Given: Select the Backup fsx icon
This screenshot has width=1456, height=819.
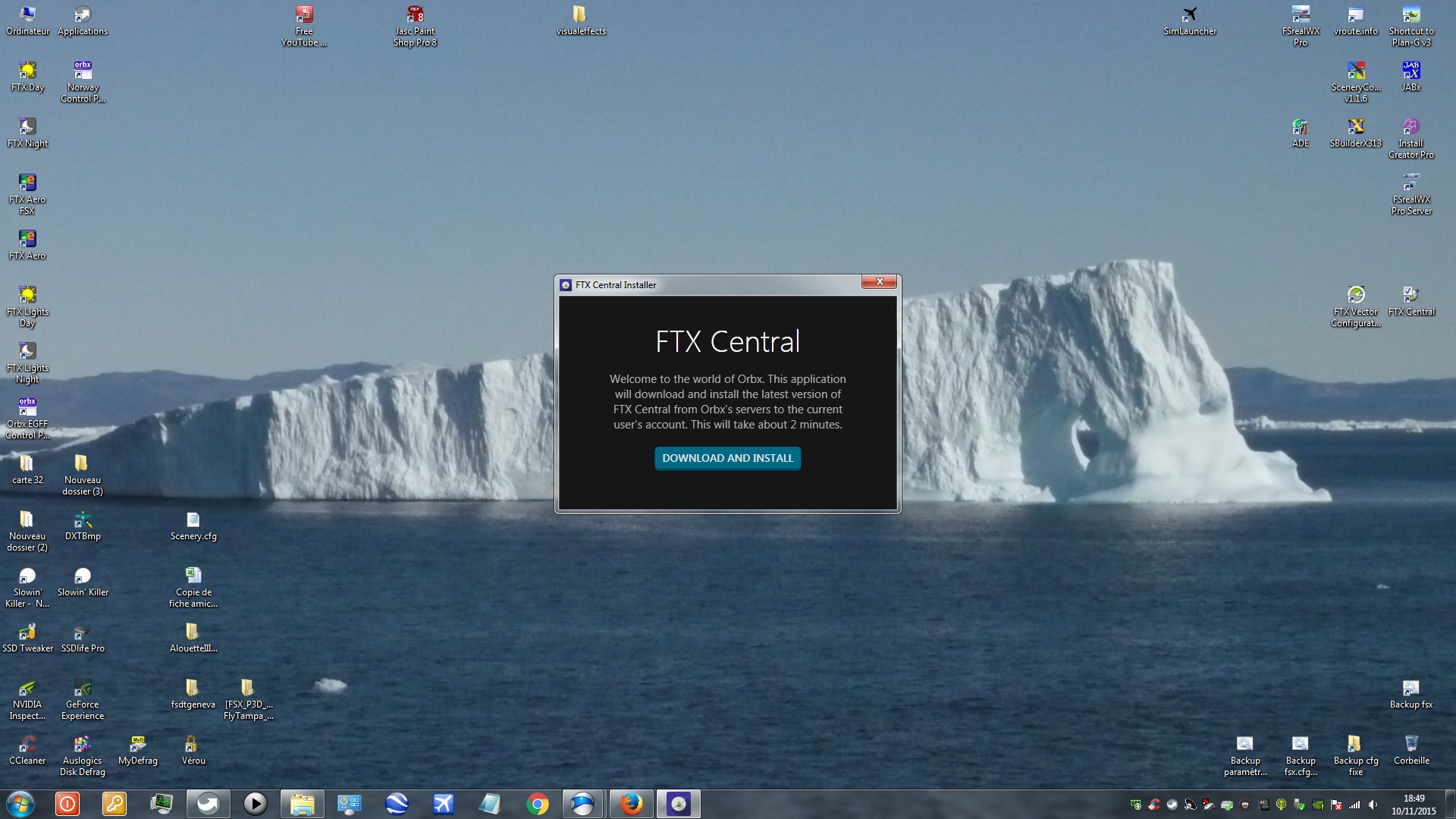Looking at the screenshot, I should 1411,694.
